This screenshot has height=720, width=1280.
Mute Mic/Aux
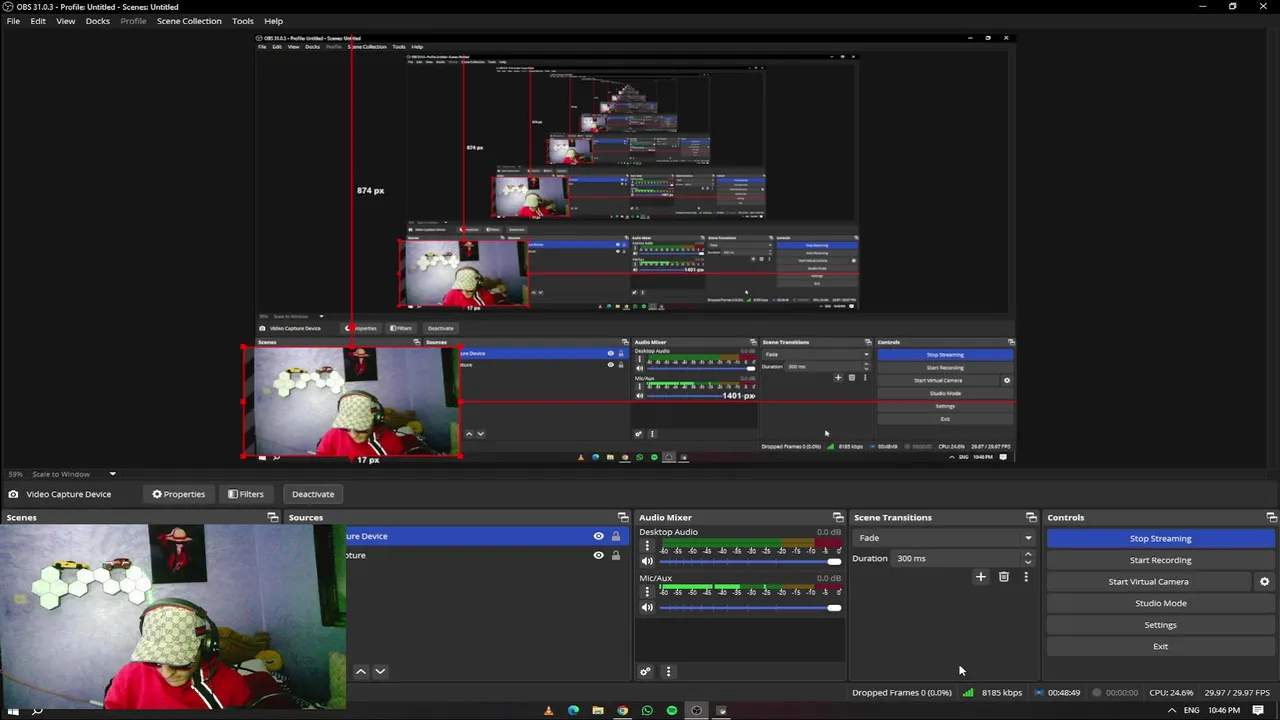pyautogui.click(x=647, y=608)
